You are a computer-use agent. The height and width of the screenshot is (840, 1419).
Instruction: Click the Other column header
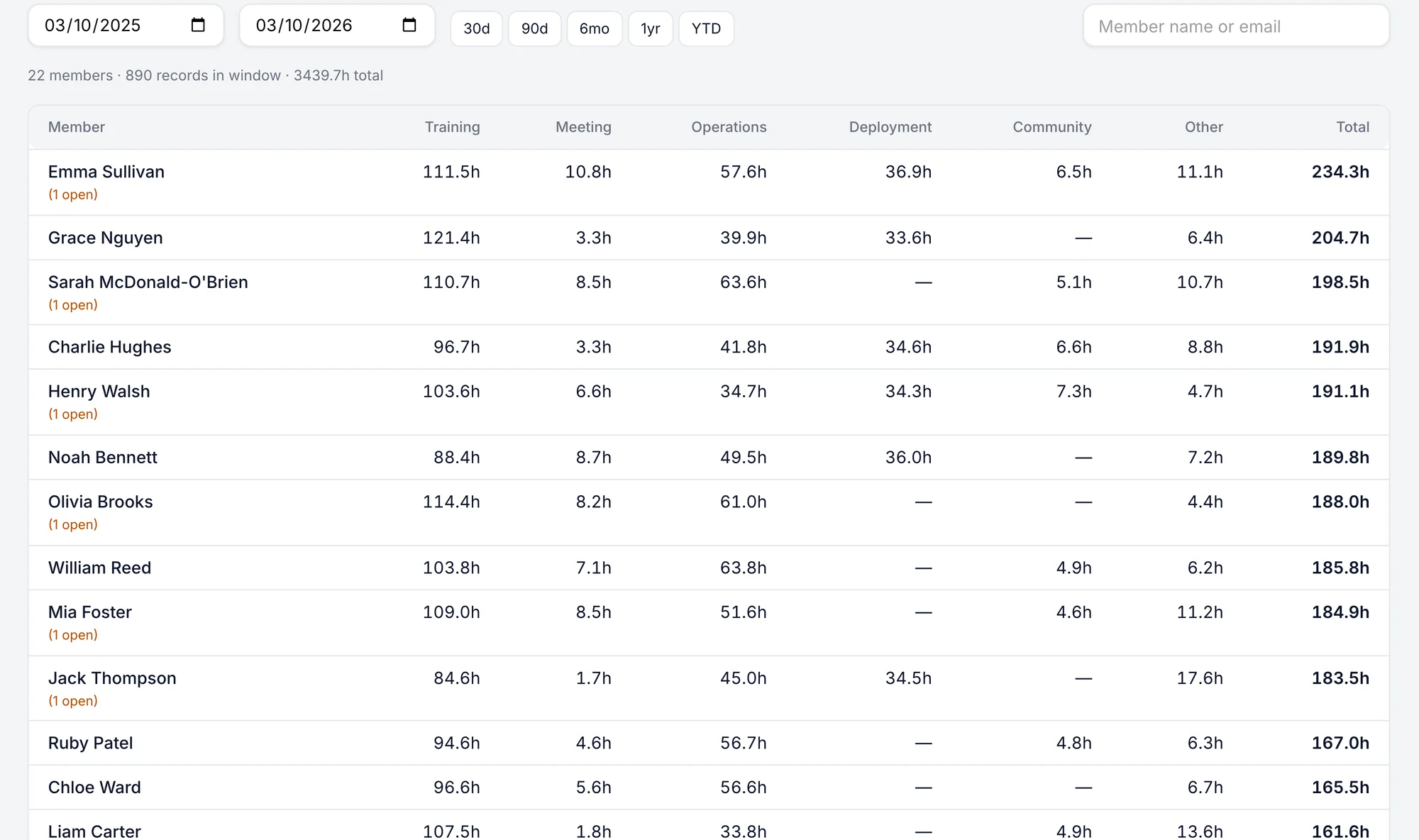pos(1204,127)
